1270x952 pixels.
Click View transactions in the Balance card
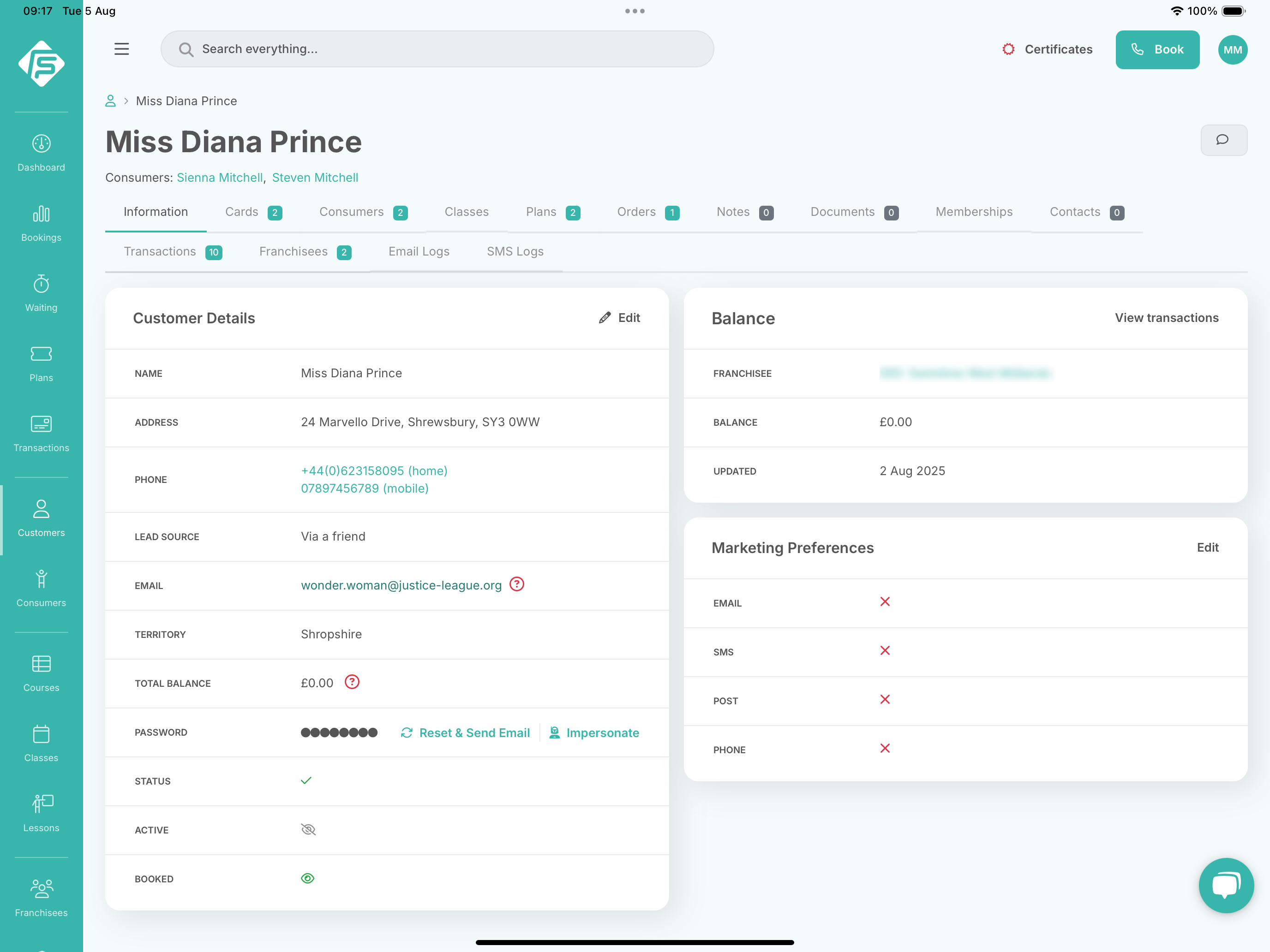[x=1167, y=318]
